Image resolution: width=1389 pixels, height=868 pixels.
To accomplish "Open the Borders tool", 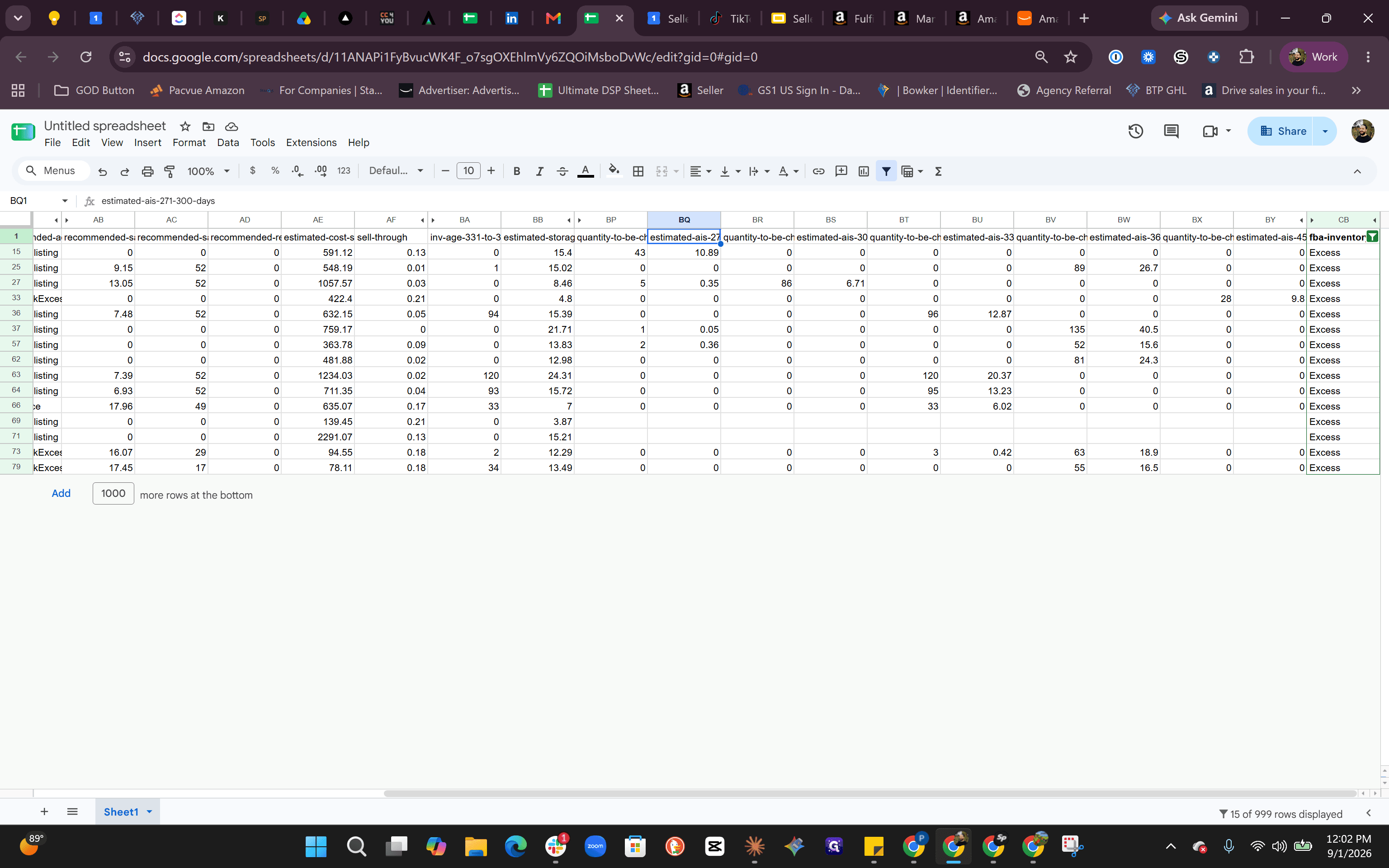I will pos(638,171).
